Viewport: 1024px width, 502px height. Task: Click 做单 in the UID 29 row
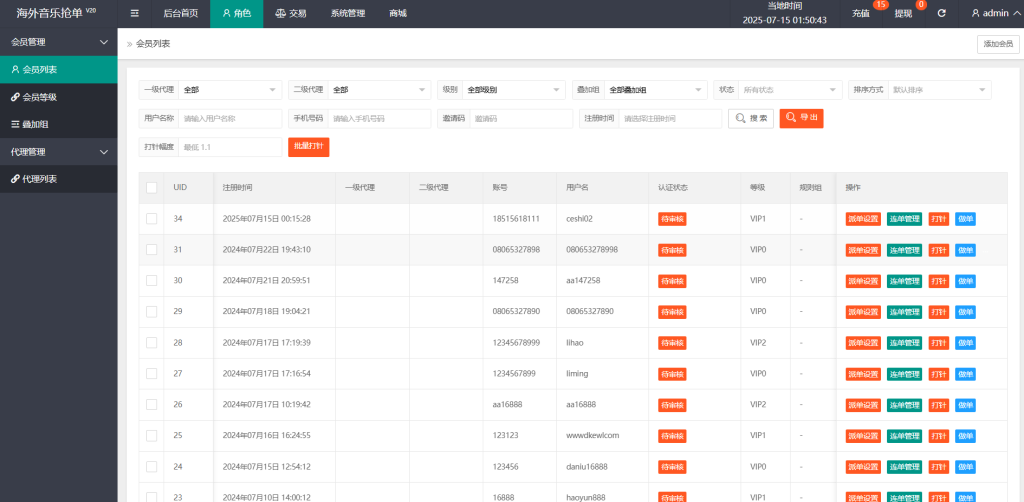[x=965, y=312]
